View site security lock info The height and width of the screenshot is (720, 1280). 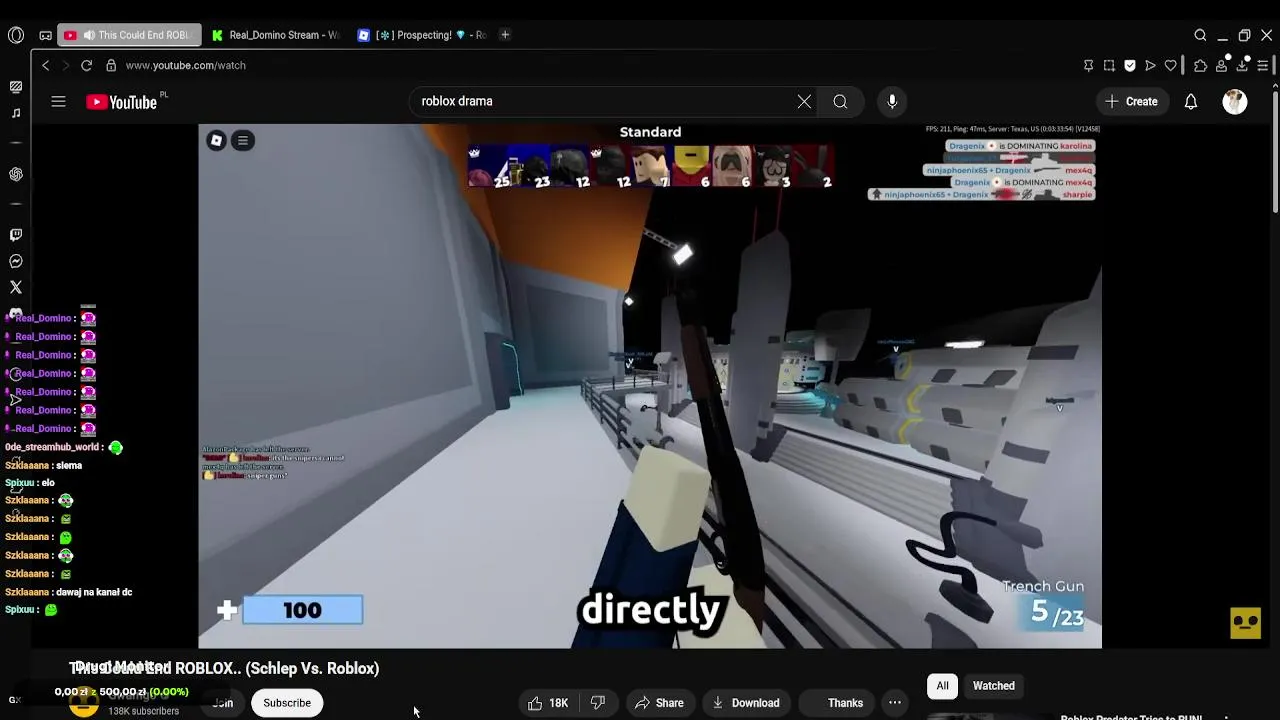pos(111,65)
